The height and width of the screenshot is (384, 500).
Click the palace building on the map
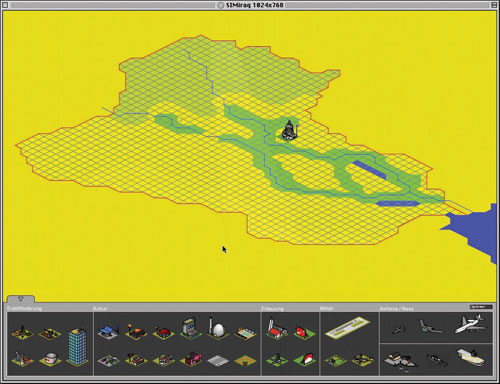click(x=290, y=130)
